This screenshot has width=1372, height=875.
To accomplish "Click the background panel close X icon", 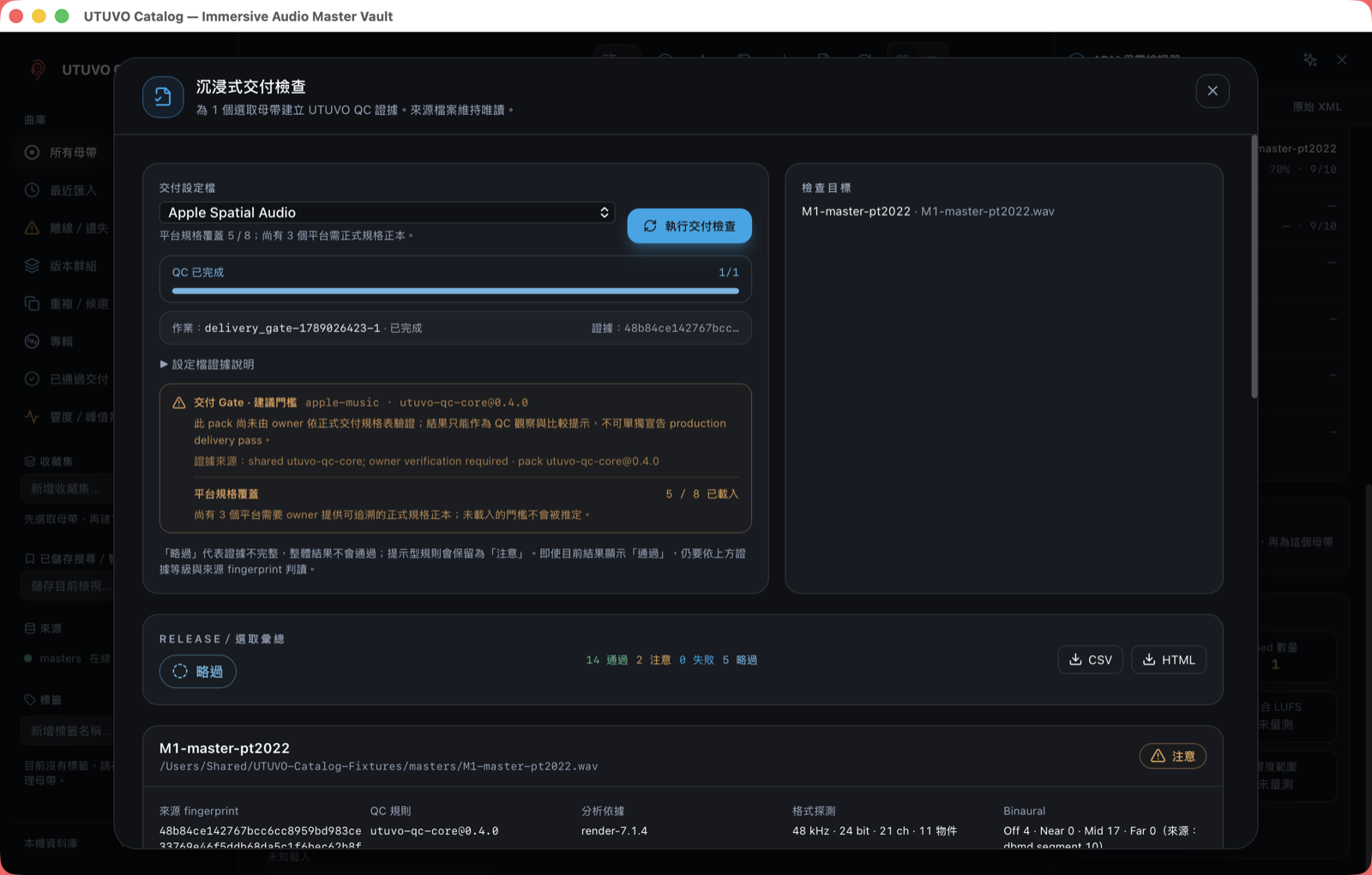I will pyautogui.click(x=1342, y=60).
